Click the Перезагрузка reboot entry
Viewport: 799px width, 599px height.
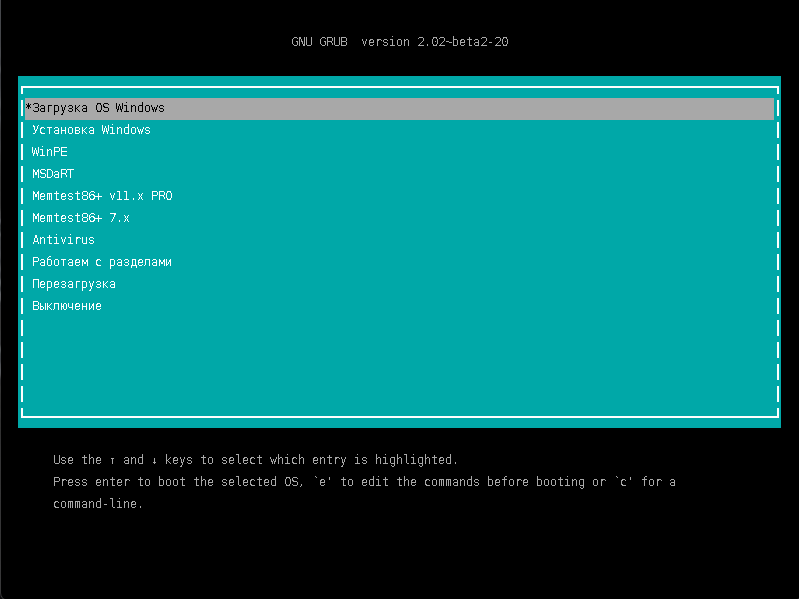point(74,284)
